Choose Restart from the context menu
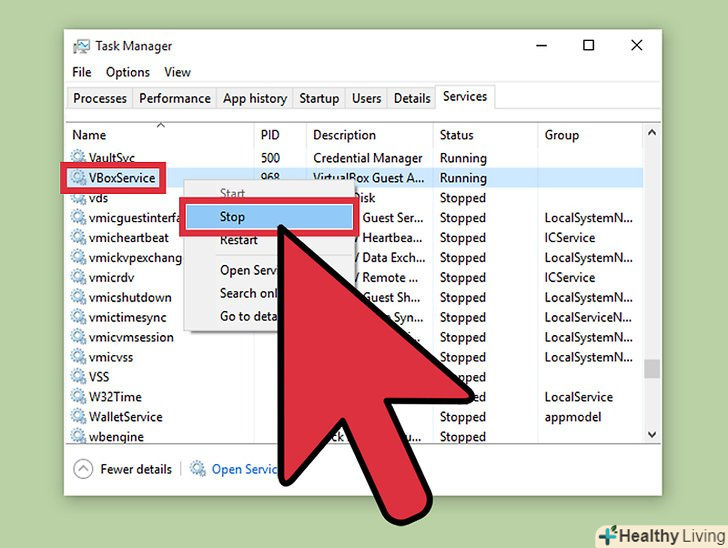The width and height of the screenshot is (728, 548). coord(238,240)
